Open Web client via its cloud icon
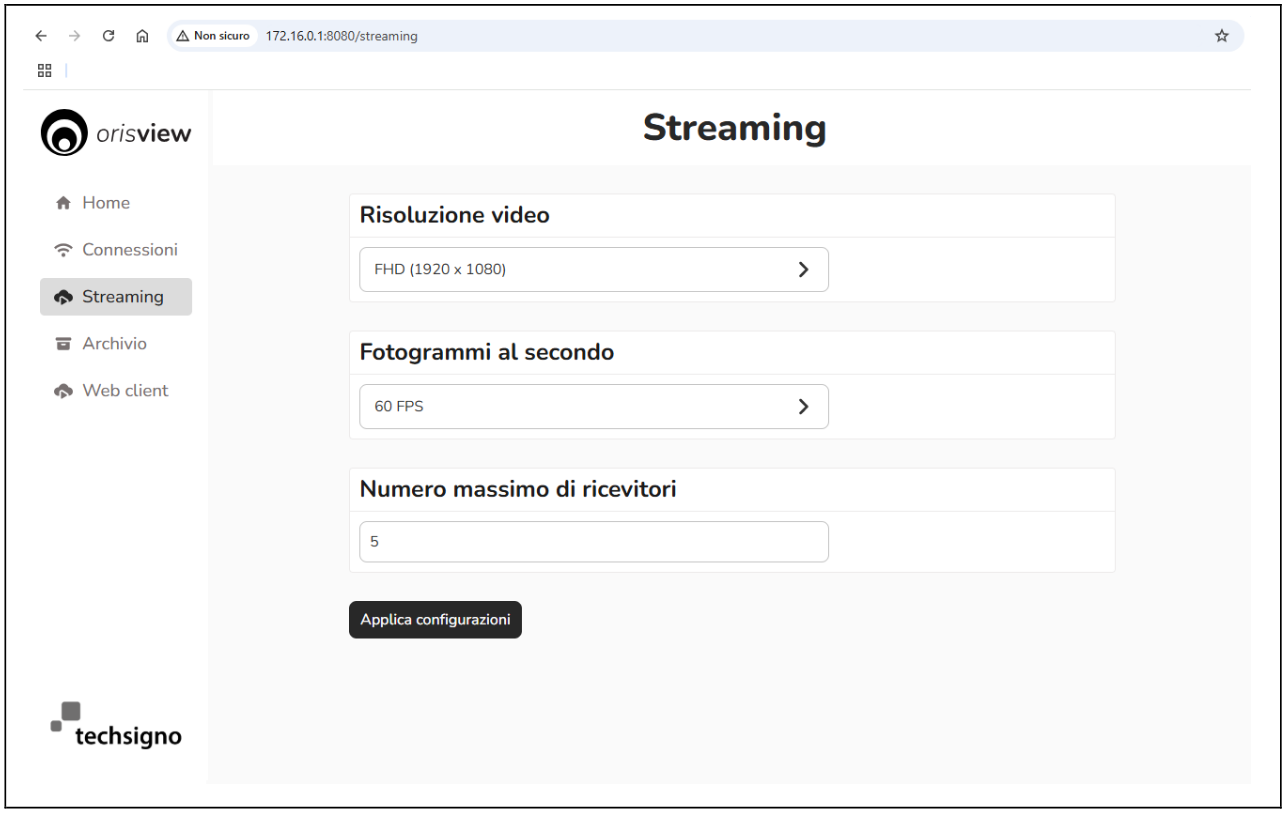The height and width of the screenshot is (813, 1288). pyautogui.click(x=62, y=390)
